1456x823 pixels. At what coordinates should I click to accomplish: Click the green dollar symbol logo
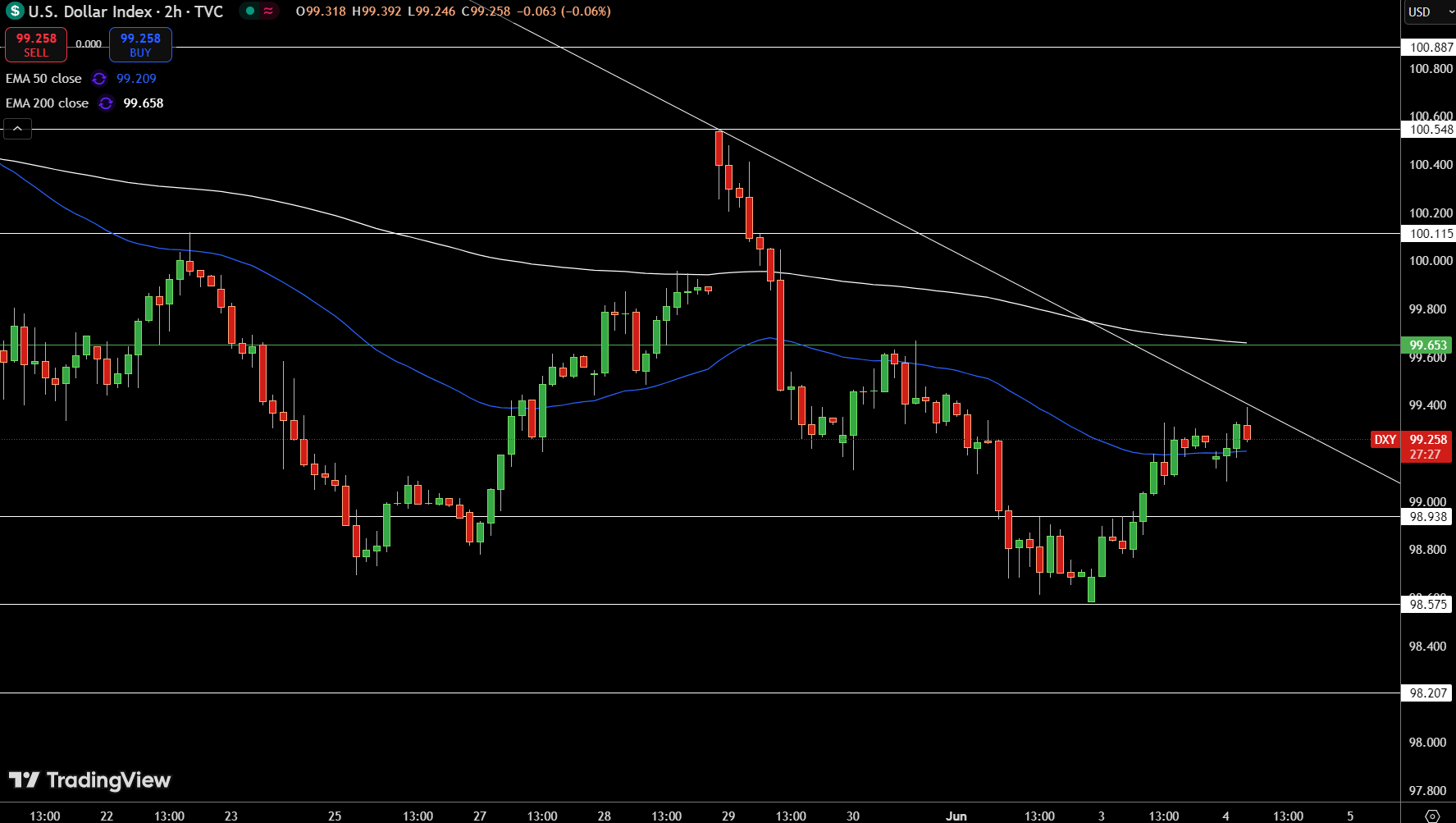[x=14, y=11]
